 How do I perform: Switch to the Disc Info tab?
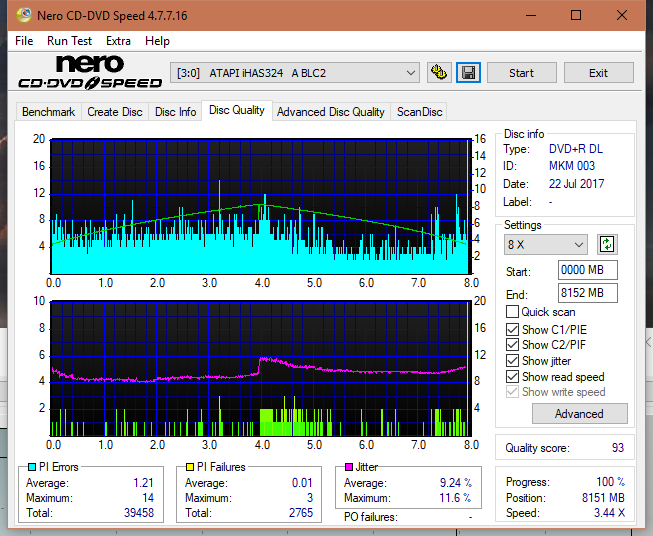click(x=175, y=112)
